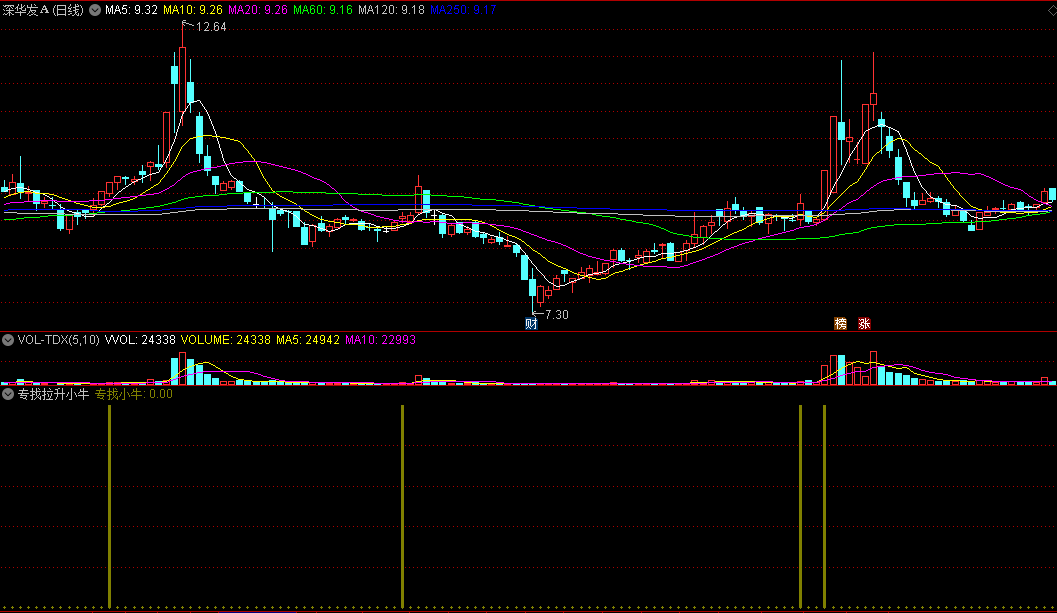Click the first signal bar in 专找小牛 panel
The height and width of the screenshot is (613, 1057).
(109, 506)
